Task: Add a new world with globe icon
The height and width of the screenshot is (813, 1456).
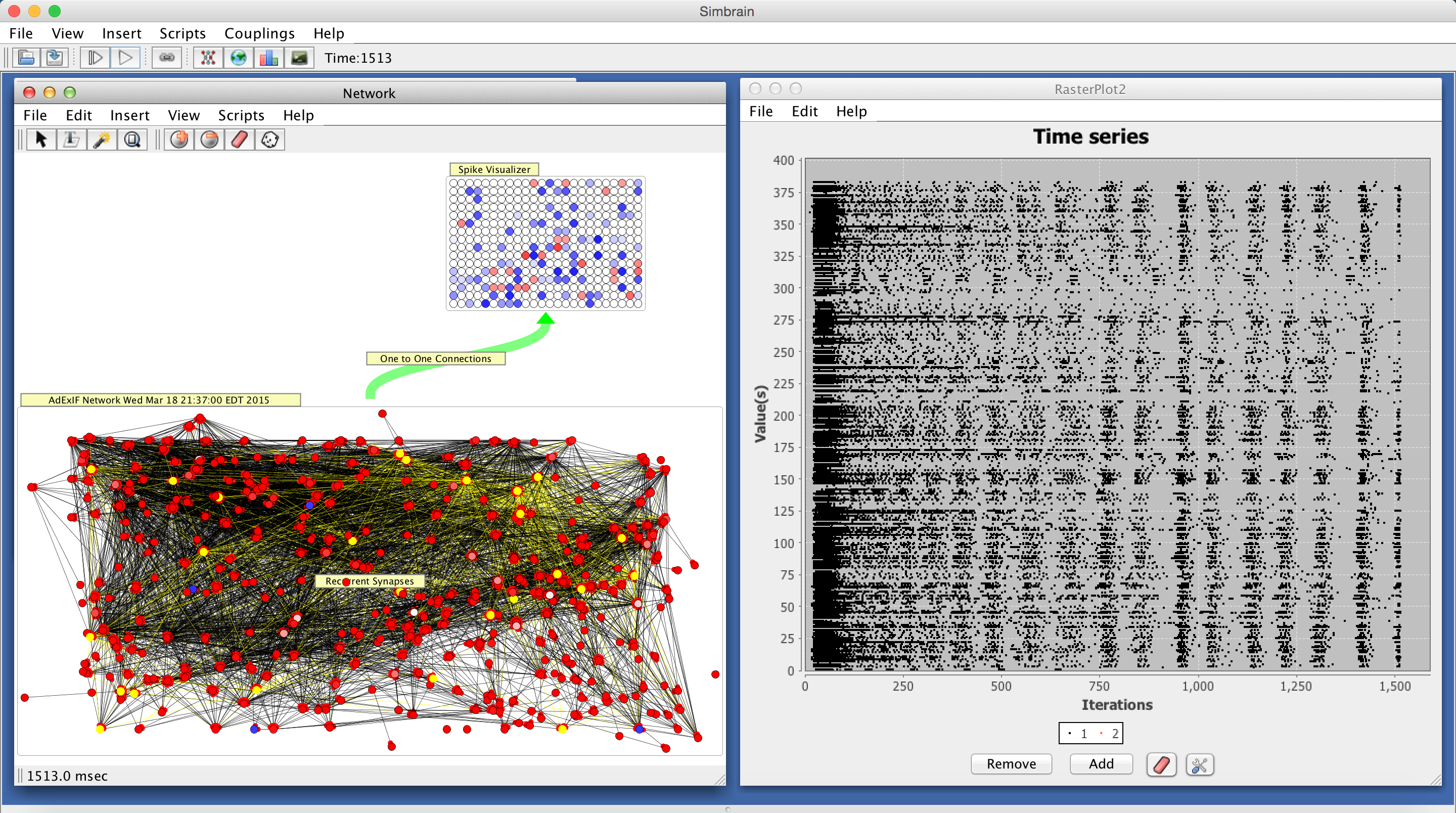Action: point(239,58)
